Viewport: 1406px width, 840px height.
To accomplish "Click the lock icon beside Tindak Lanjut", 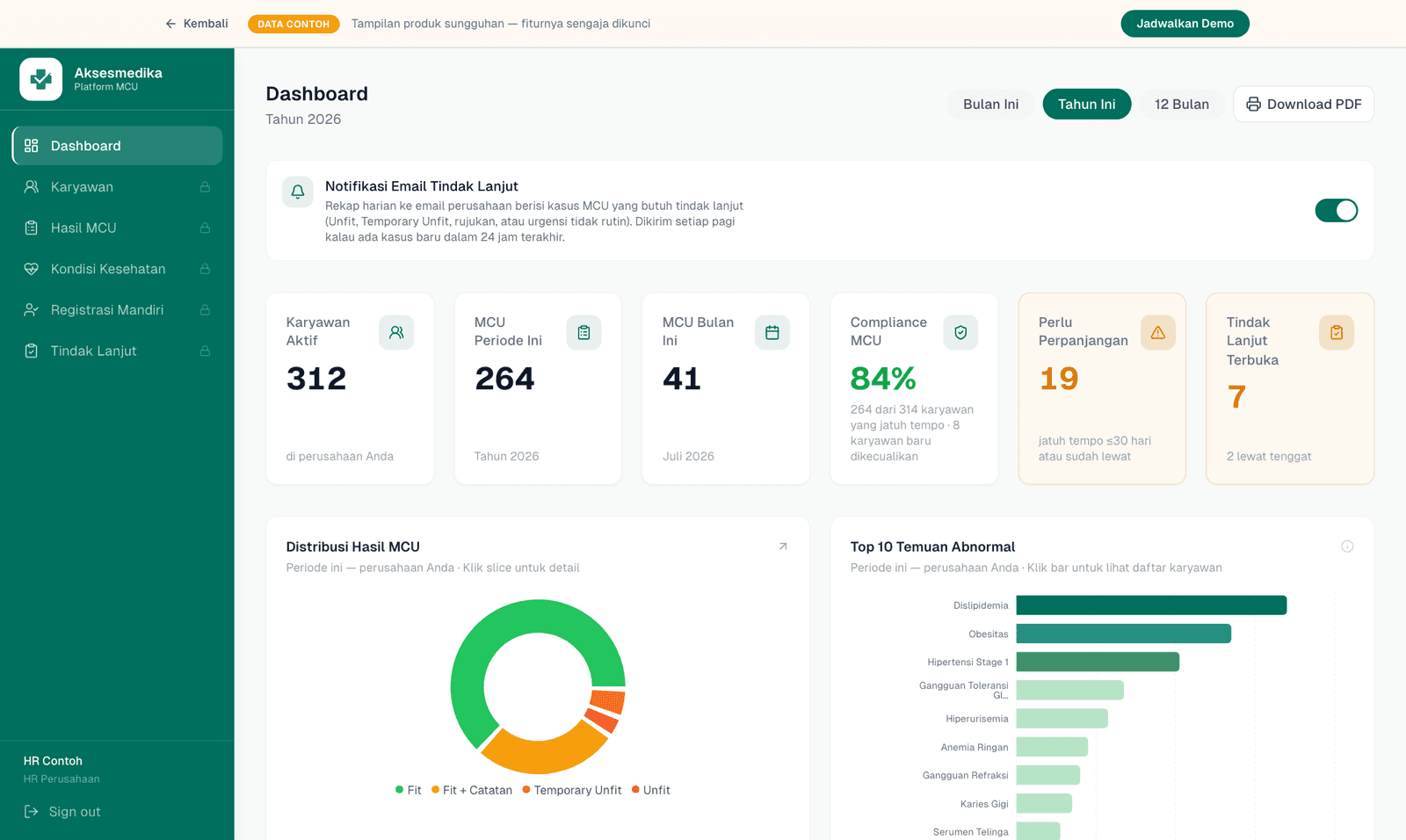I will pos(205,351).
